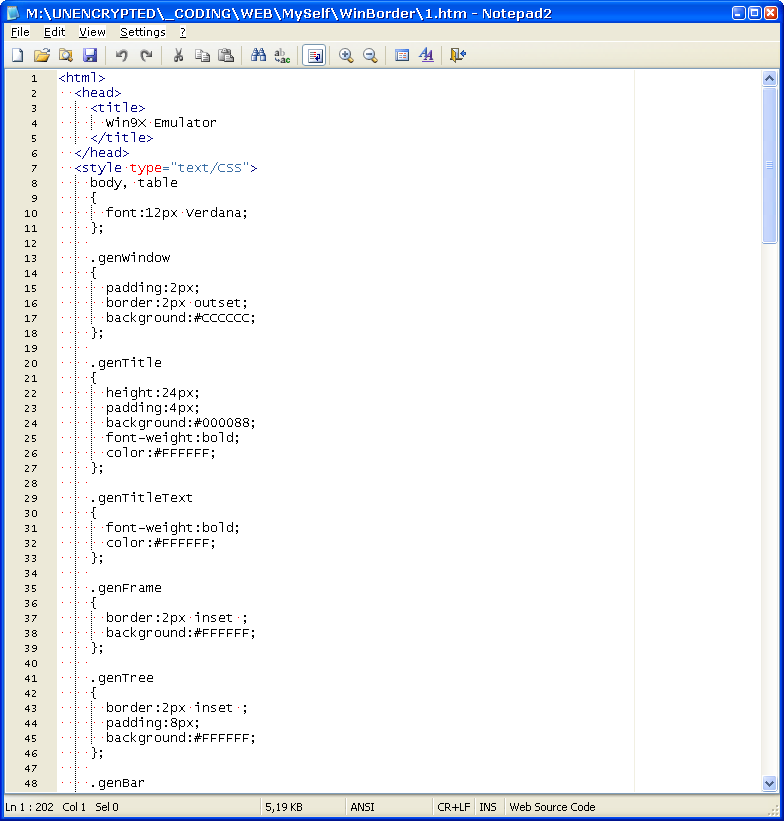
Task: Open the syntax scheme selector icon
Action: click(x=402, y=55)
